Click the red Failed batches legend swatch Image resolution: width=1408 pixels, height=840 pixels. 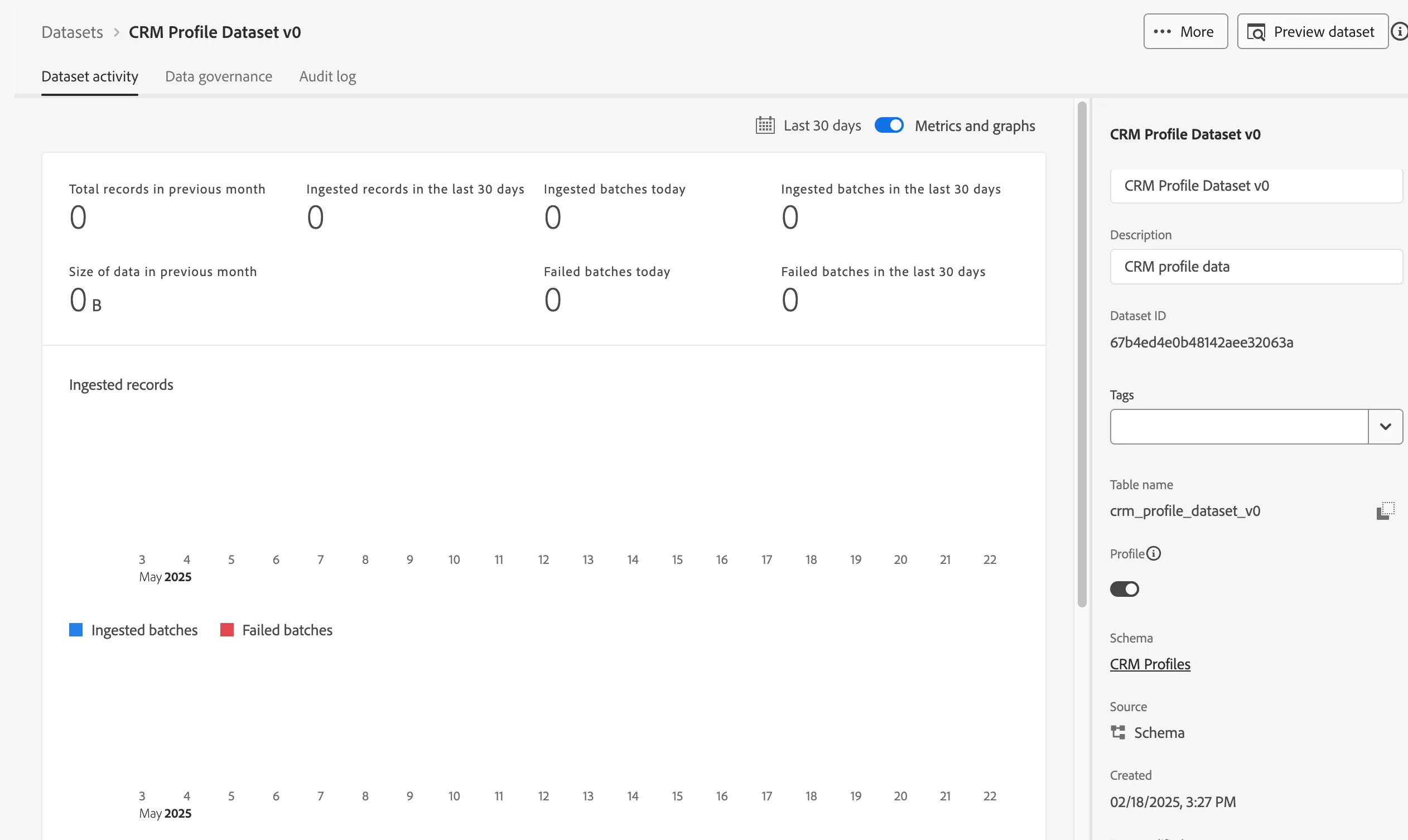227,630
